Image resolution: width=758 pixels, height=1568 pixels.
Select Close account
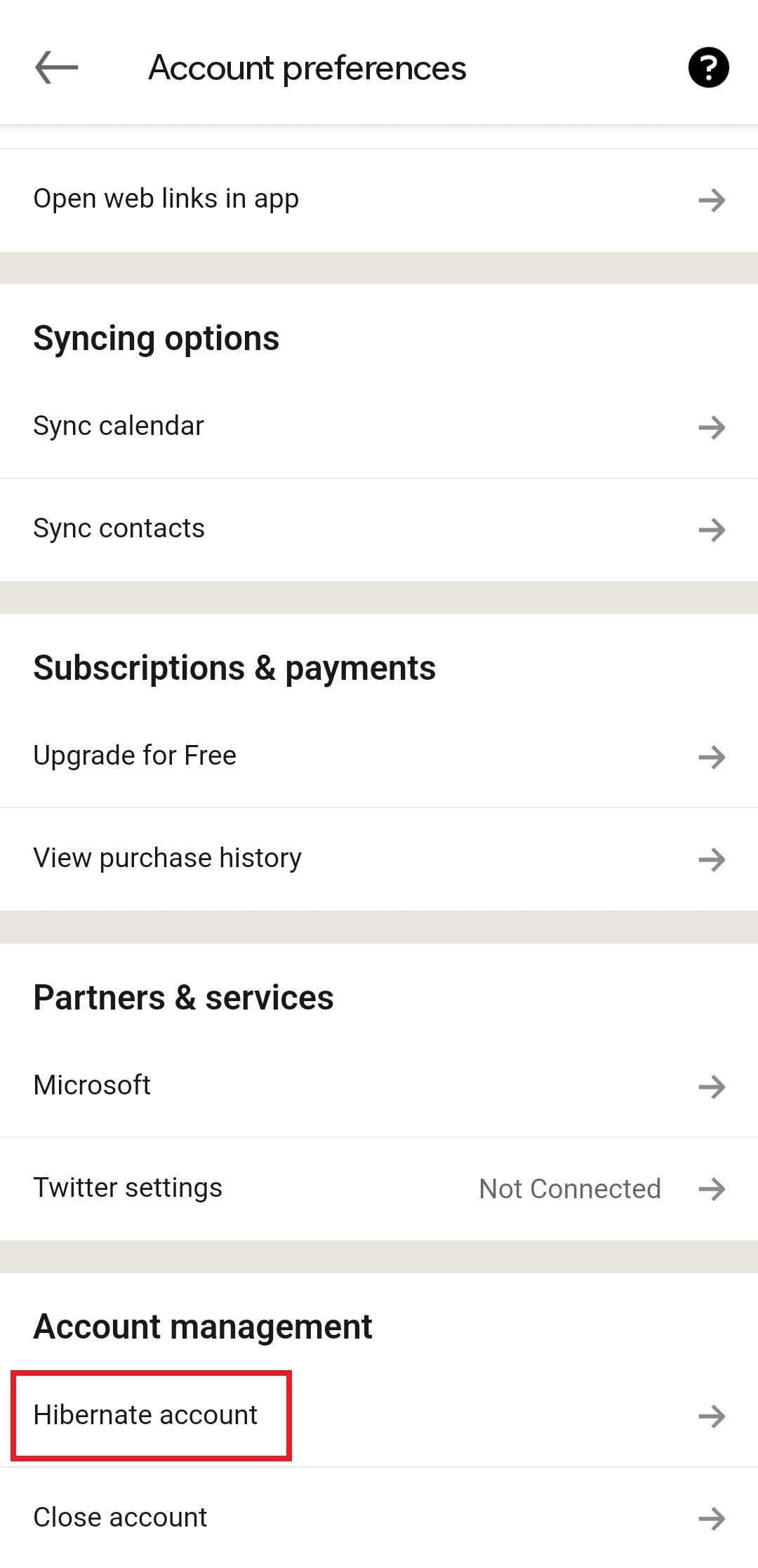tap(120, 1517)
